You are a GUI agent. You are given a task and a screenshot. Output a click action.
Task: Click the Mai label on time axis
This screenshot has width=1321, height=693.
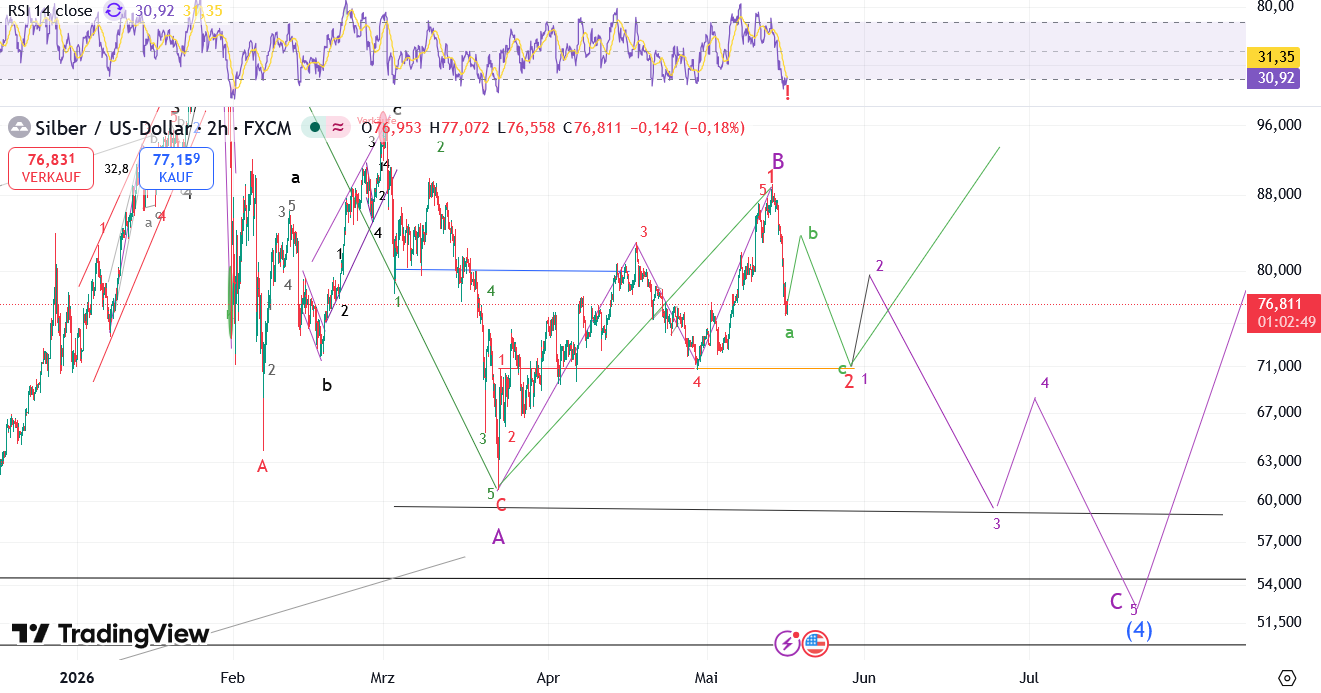707,677
